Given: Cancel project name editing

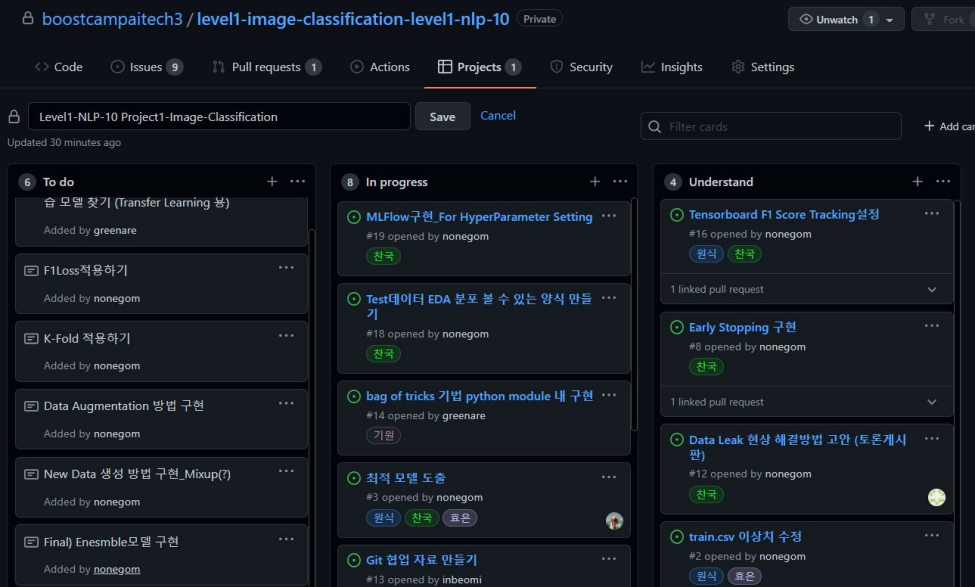Looking at the screenshot, I should click(498, 115).
